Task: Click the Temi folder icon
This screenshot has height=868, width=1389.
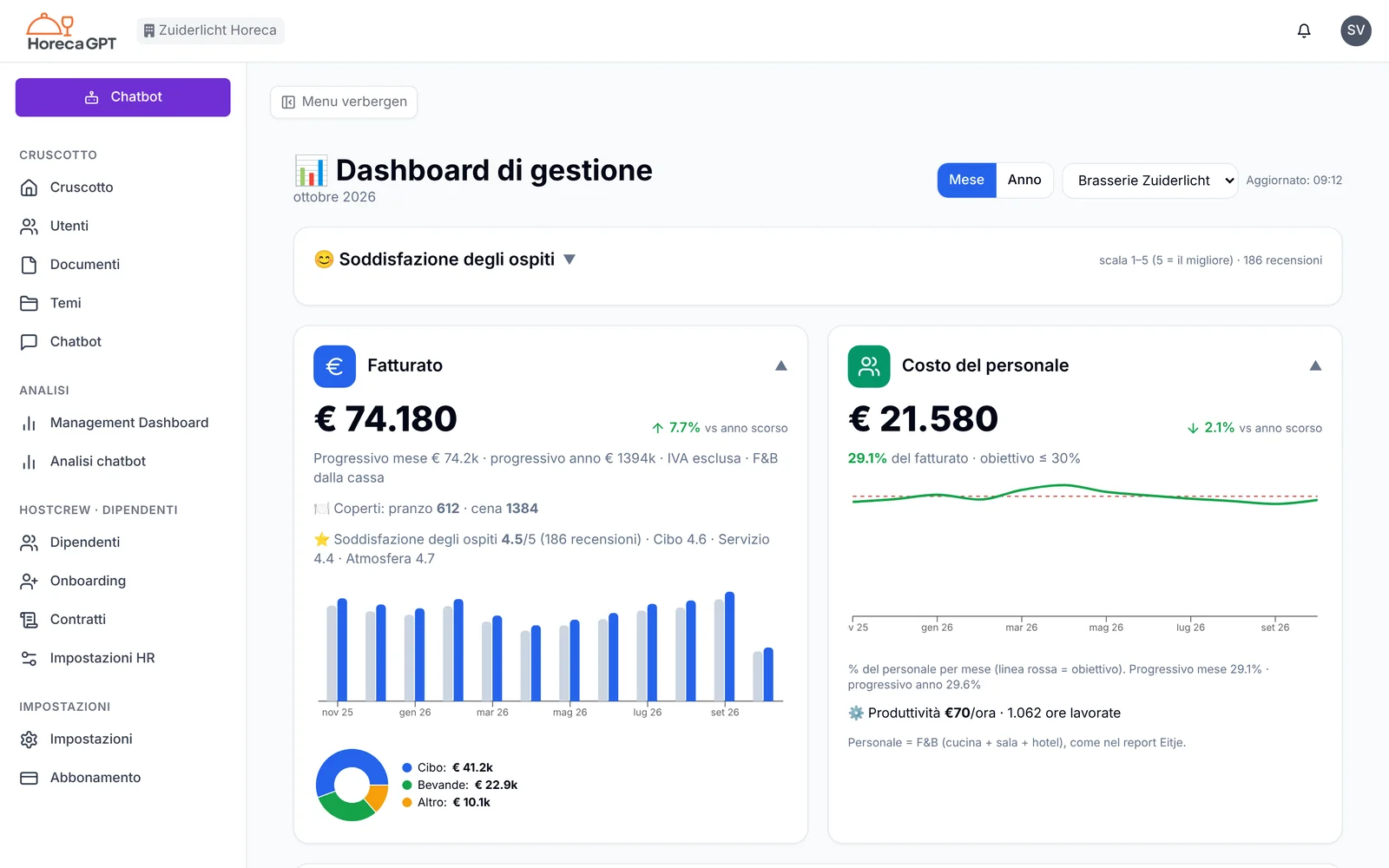Action: (29, 303)
